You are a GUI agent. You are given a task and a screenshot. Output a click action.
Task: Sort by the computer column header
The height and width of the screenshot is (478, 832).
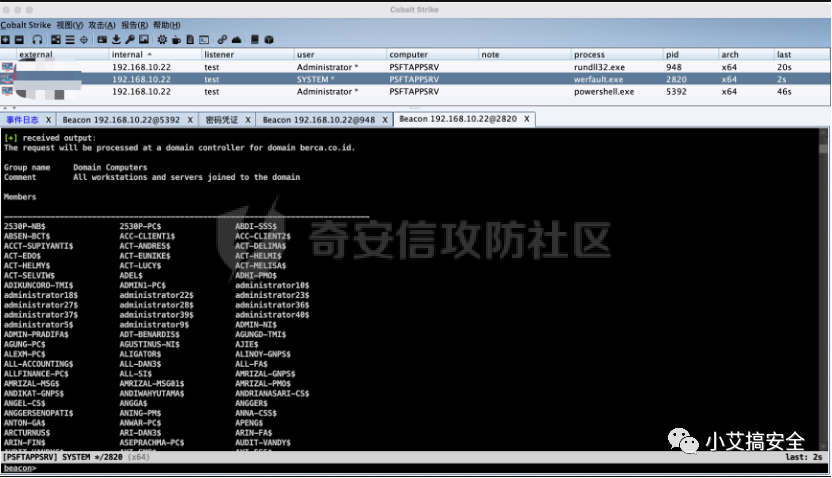pyautogui.click(x=432, y=54)
